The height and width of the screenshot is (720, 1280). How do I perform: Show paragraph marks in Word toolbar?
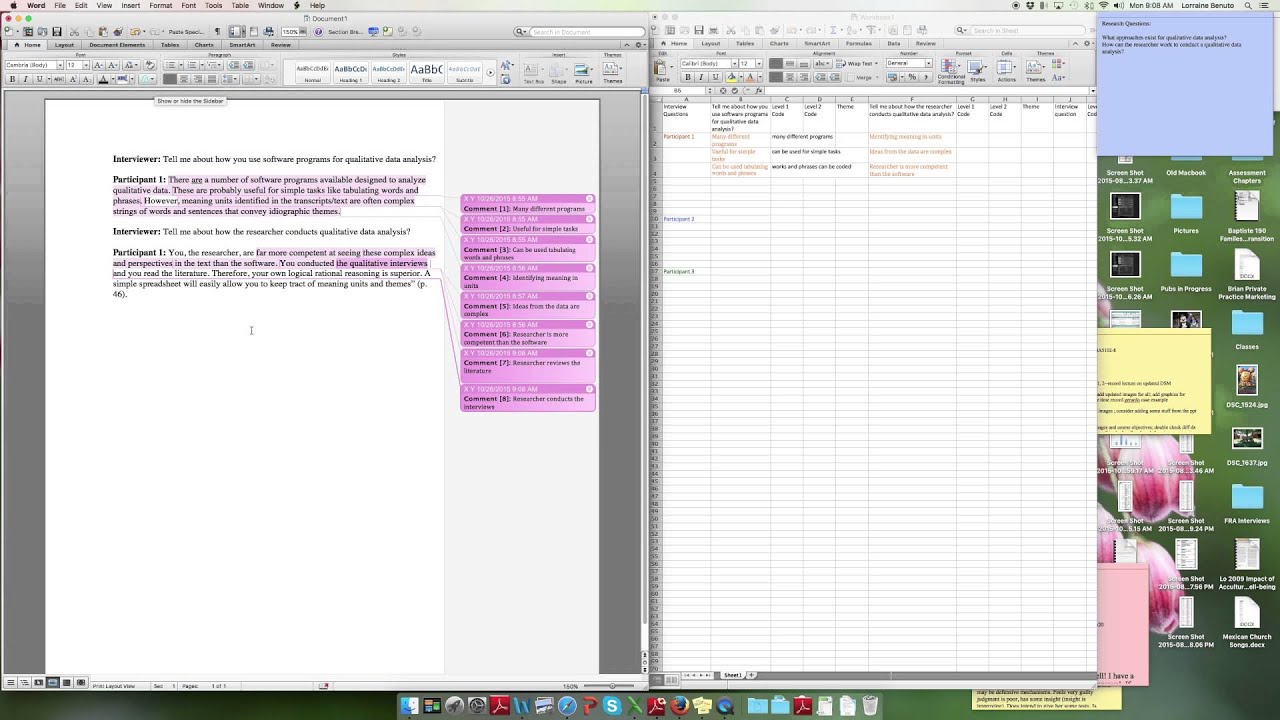pyautogui.click(x=217, y=32)
